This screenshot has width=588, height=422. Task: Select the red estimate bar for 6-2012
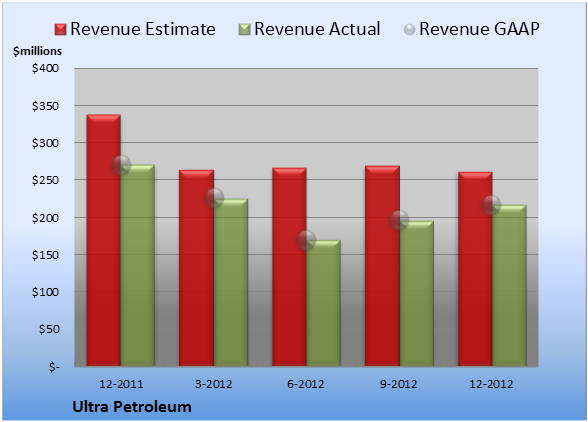click(289, 267)
